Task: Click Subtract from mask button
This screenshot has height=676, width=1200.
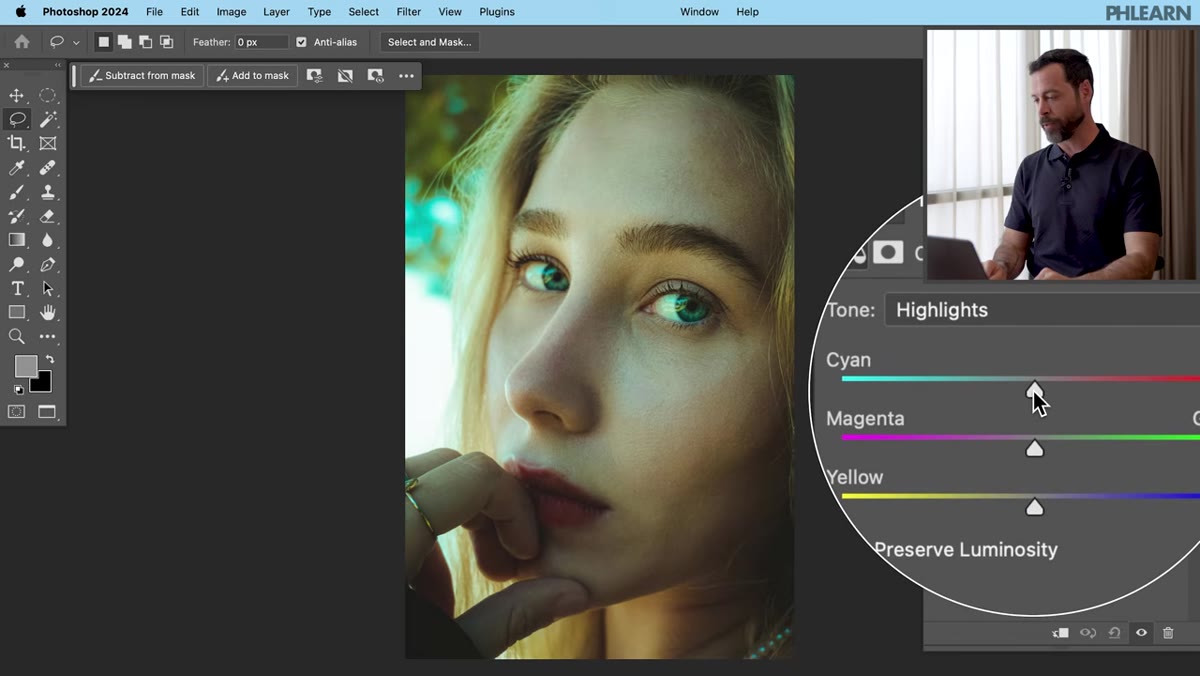Action: point(143,76)
